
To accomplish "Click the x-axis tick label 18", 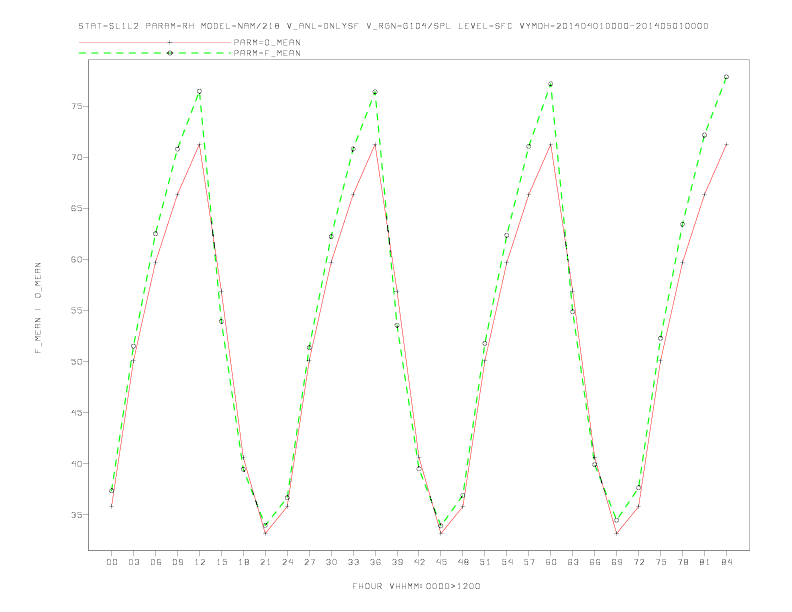I will (x=243, y=562).
